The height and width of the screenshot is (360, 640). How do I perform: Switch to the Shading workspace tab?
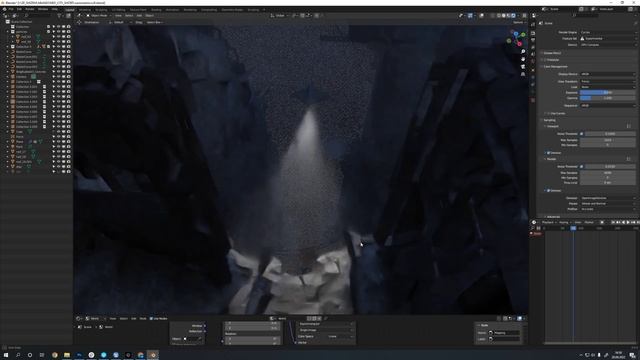[156, 9]
